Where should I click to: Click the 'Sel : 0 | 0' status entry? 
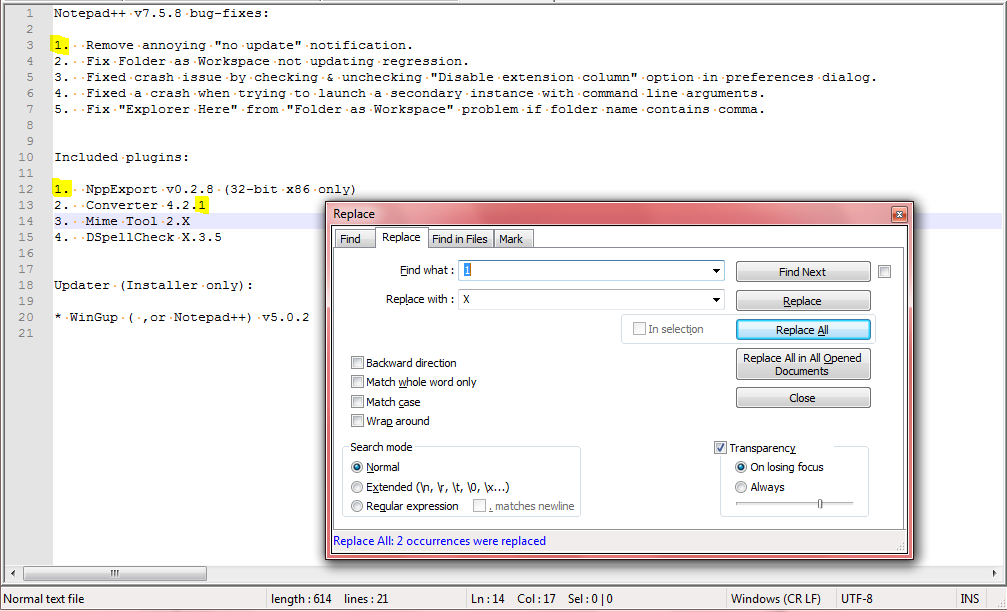point(590,599)
